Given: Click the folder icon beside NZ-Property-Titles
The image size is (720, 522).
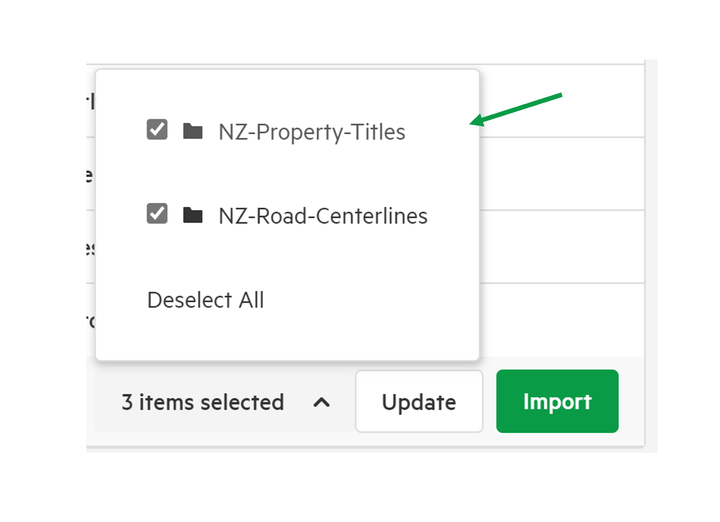Looking at the screenshot, I should pos(193,131).
